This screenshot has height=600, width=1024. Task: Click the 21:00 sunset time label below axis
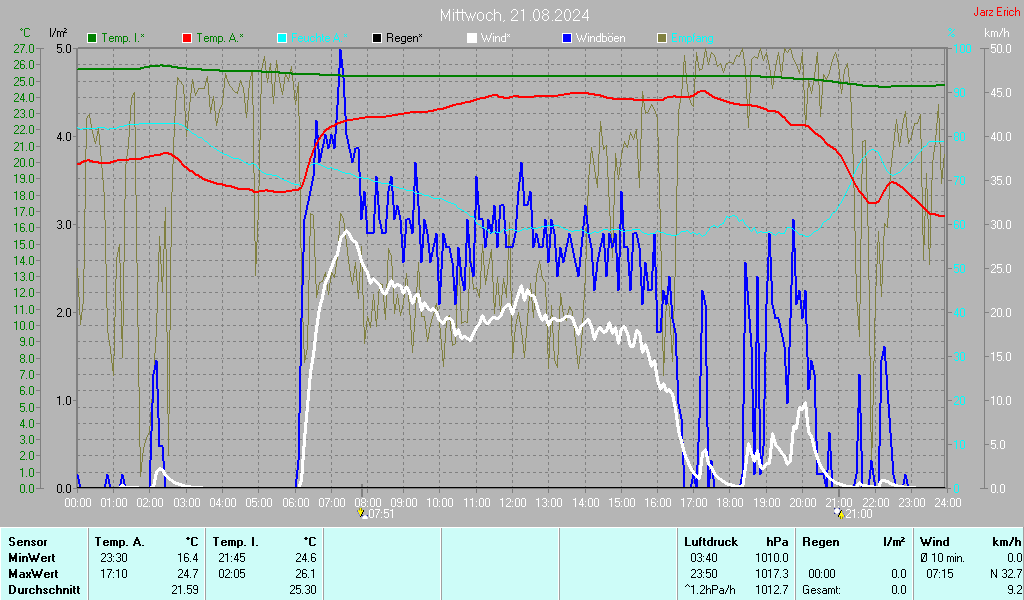coord(859,514)
